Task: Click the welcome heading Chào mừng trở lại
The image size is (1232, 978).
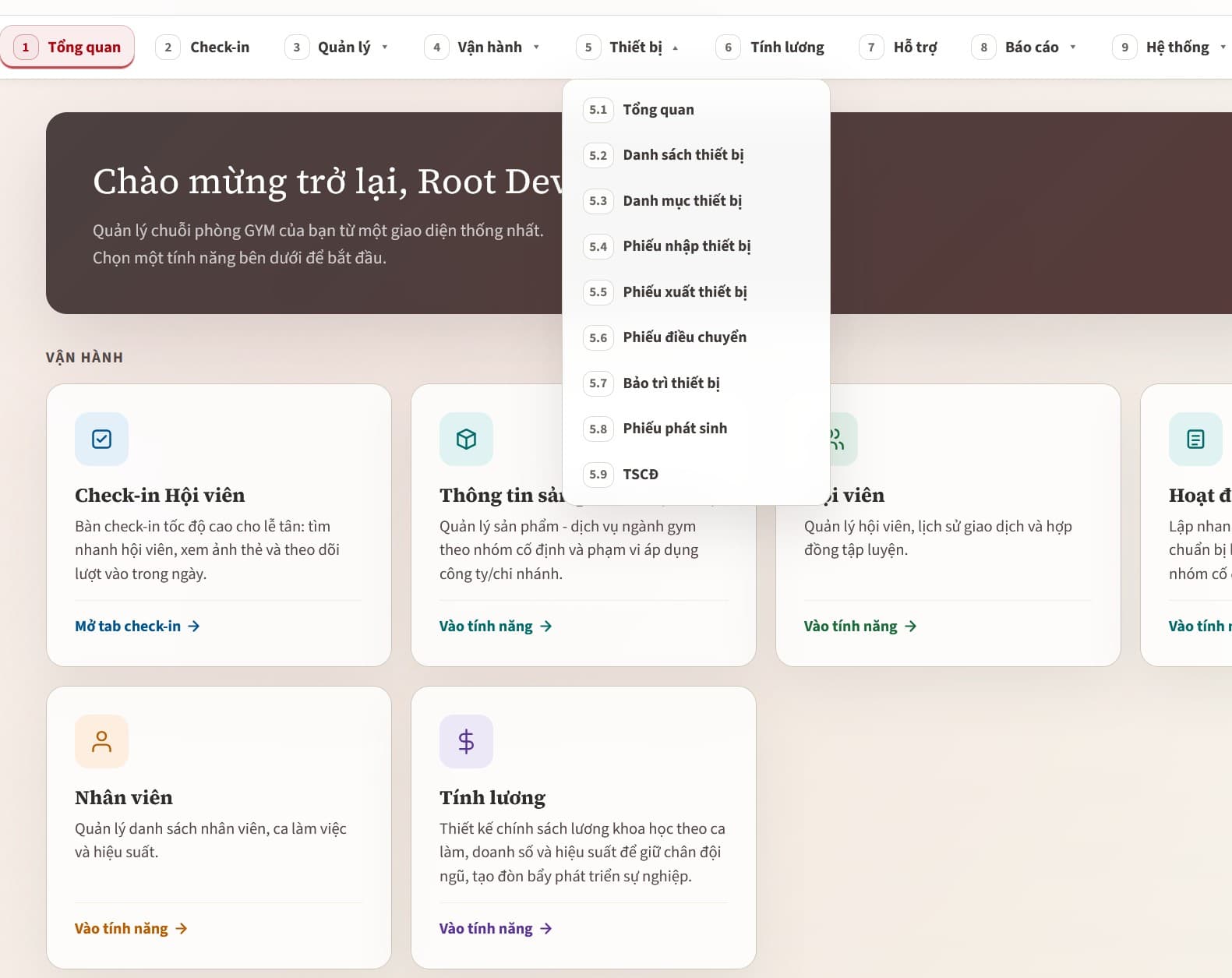Action: [327, 182]
